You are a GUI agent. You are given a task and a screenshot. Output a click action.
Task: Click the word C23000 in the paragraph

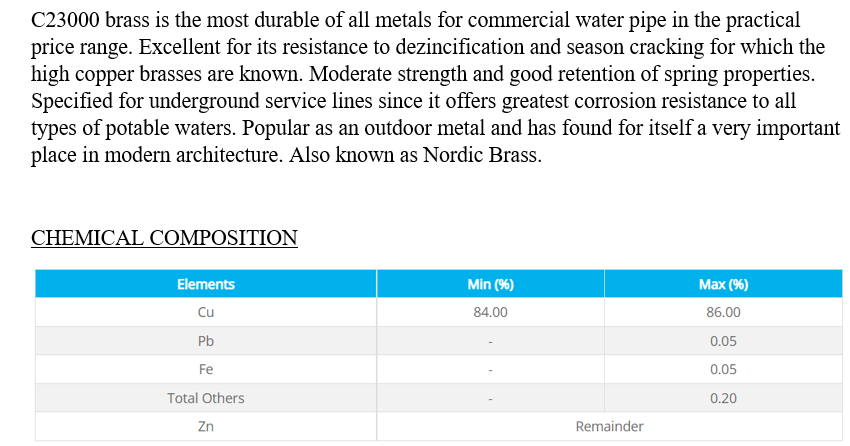(66, 20)
